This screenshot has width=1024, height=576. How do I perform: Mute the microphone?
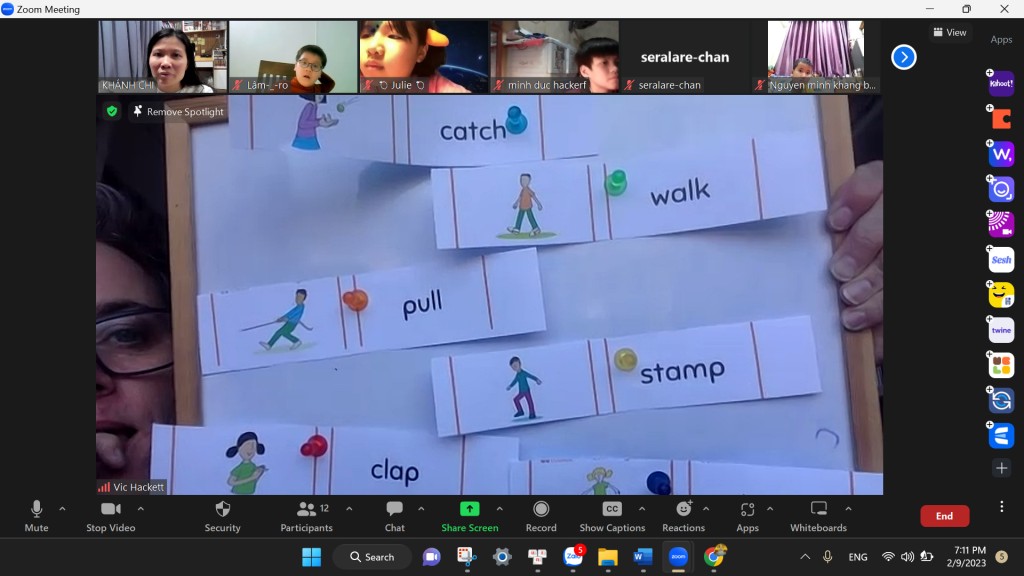(x=36, y=516)
